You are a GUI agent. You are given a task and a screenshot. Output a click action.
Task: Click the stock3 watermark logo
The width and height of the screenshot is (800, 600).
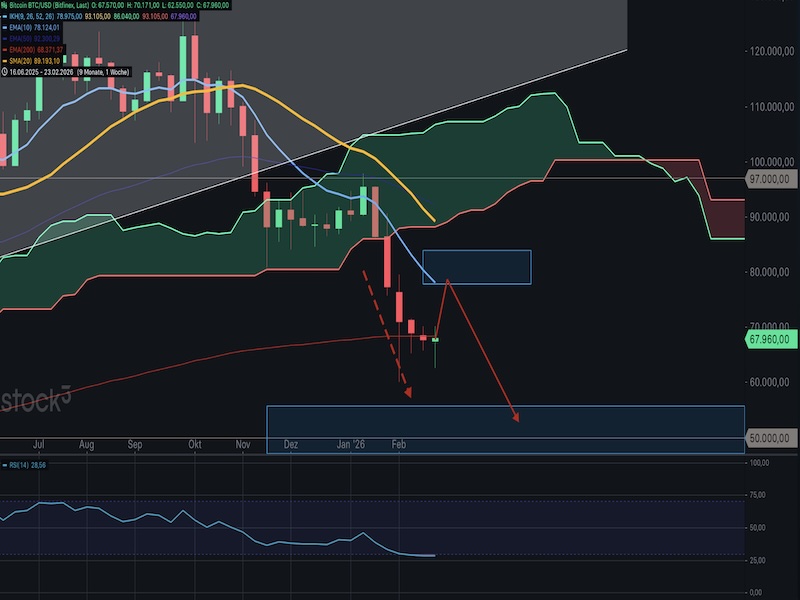pyautogui.click(x=36, y=399)
